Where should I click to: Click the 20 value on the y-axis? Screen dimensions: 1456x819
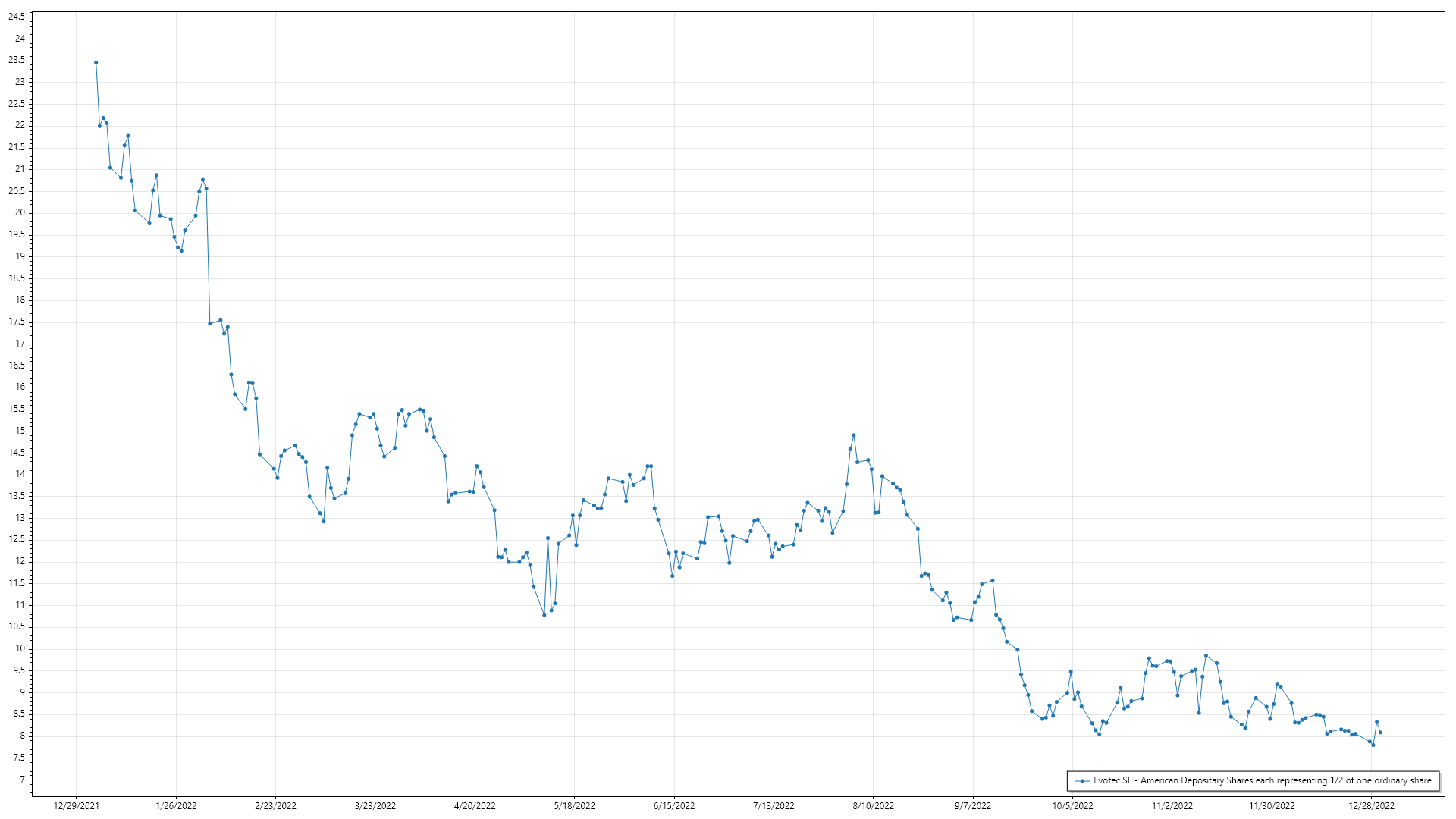tap(20, 212)
